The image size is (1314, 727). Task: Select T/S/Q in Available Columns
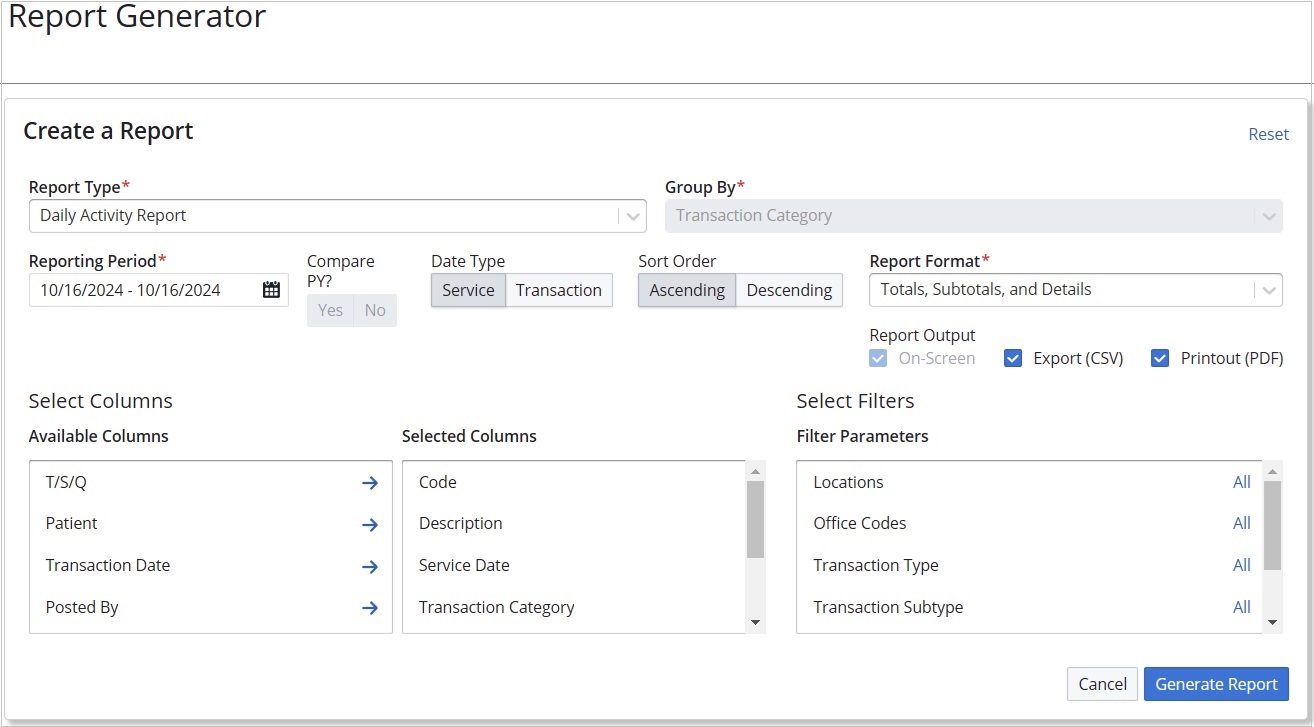click(66, 482)
